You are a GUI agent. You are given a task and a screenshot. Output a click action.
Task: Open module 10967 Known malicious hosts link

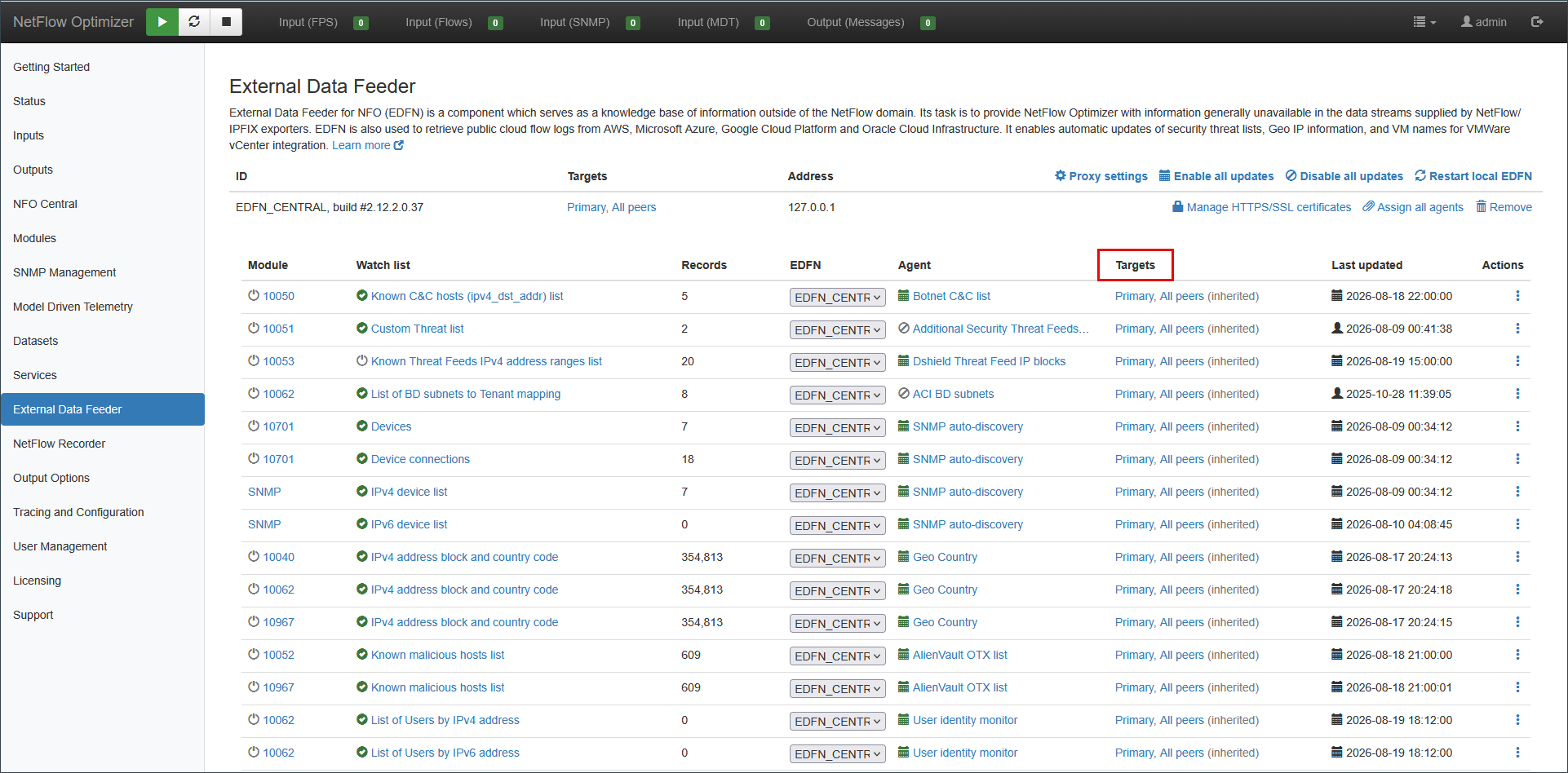[x=437, y=687]
